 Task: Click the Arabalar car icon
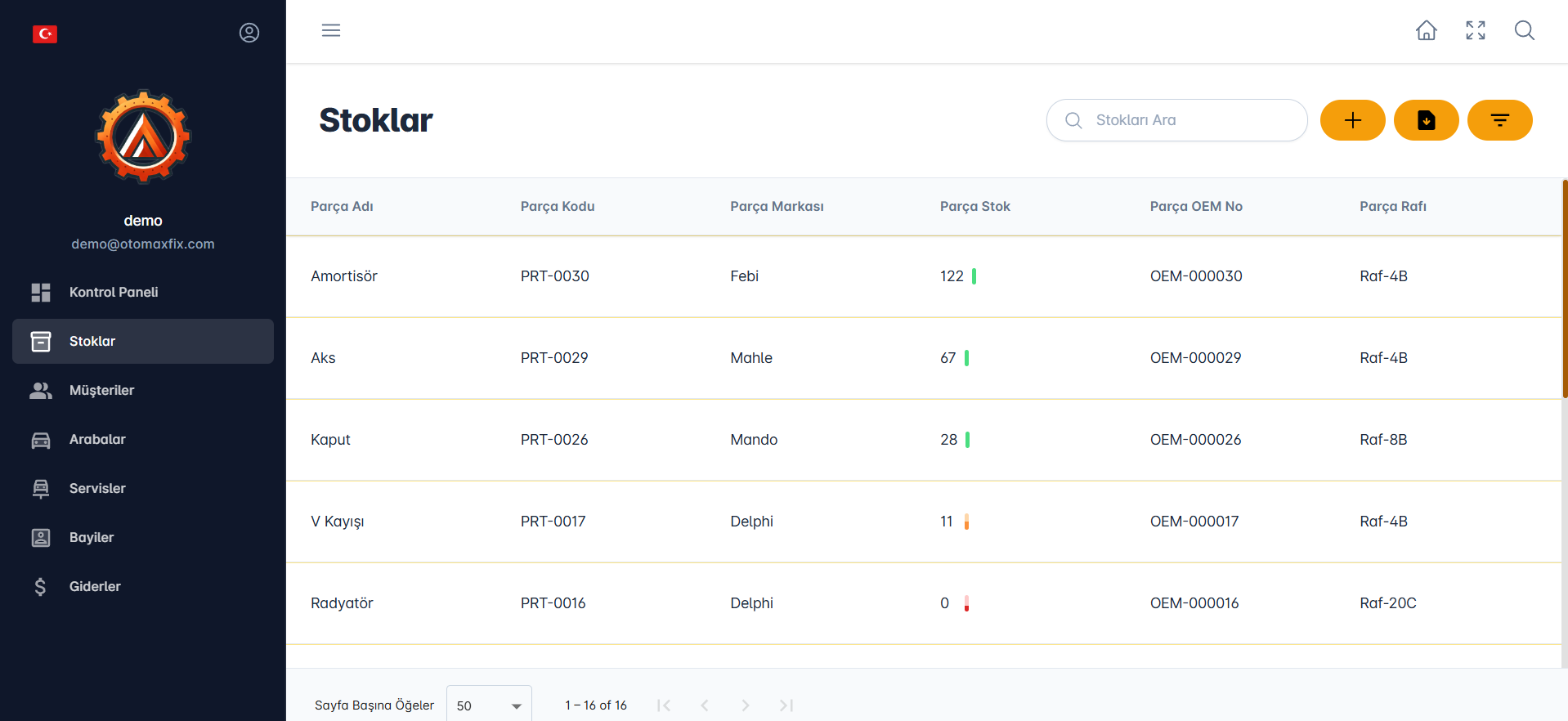click(x=41, y=440)
